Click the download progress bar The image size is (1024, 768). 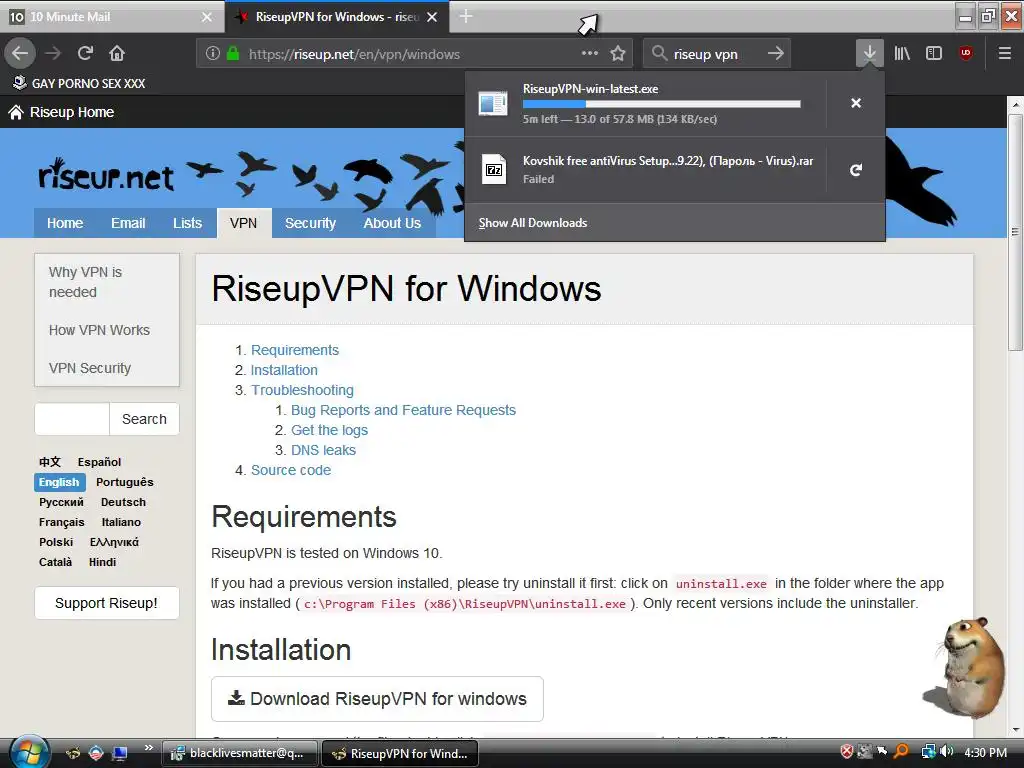point(662,104)
